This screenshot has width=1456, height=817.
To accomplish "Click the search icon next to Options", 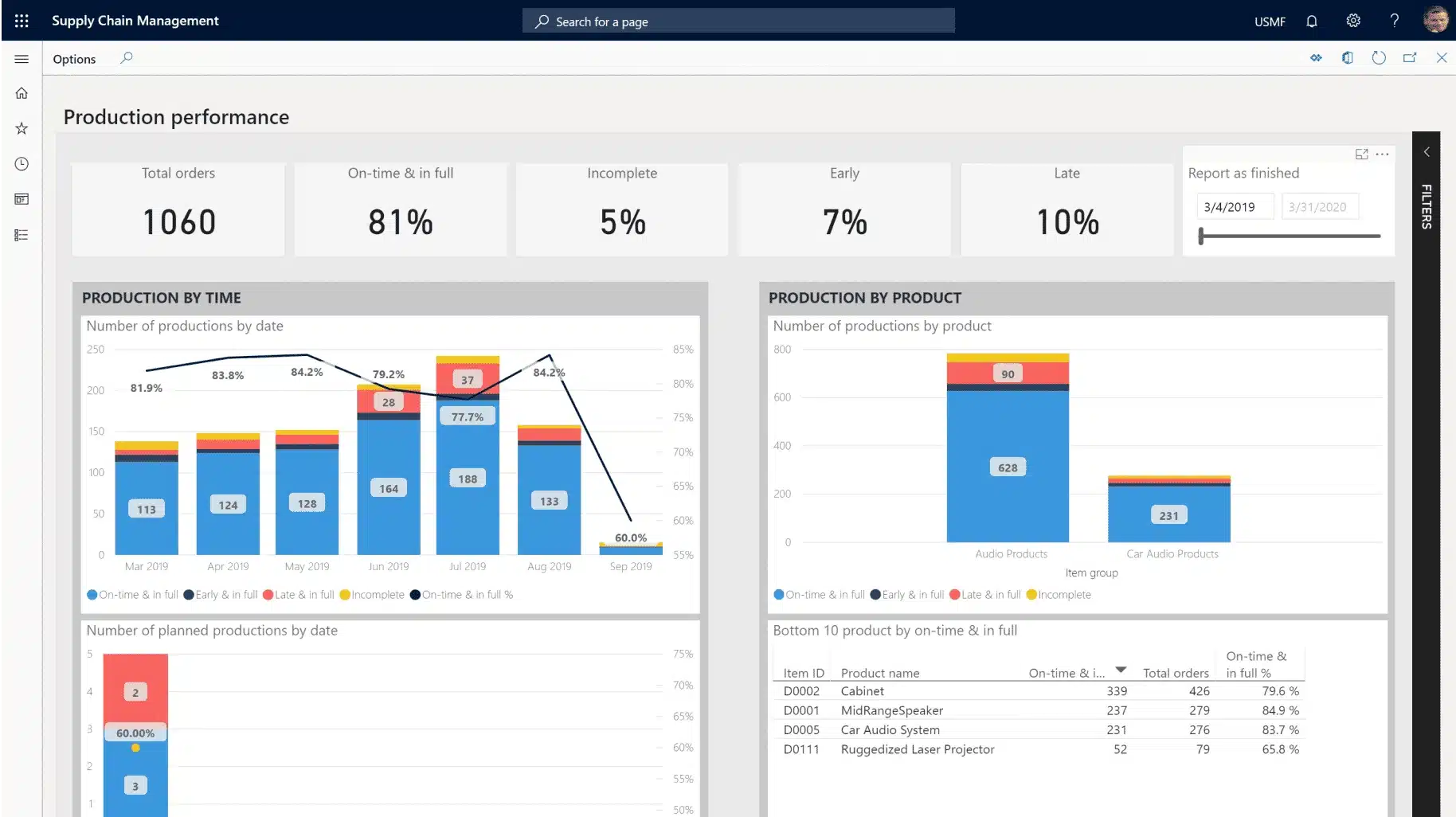I will pos(127,58).
